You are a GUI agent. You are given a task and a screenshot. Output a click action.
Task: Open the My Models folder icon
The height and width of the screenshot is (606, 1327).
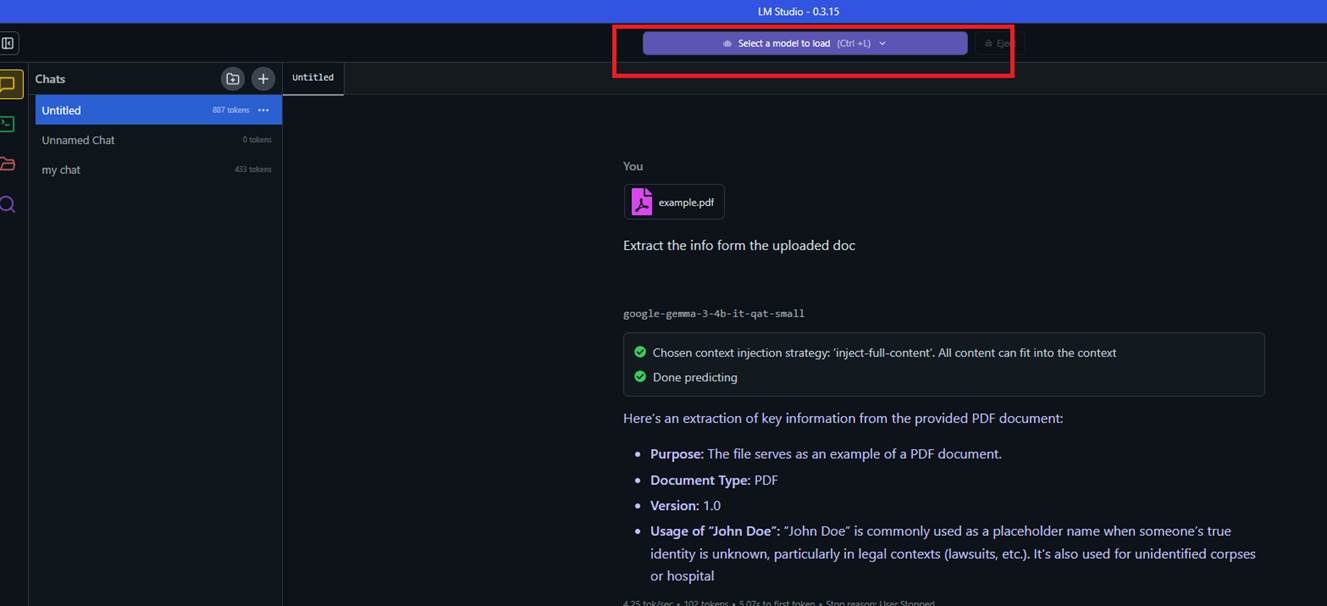click(x=8, y=164)
